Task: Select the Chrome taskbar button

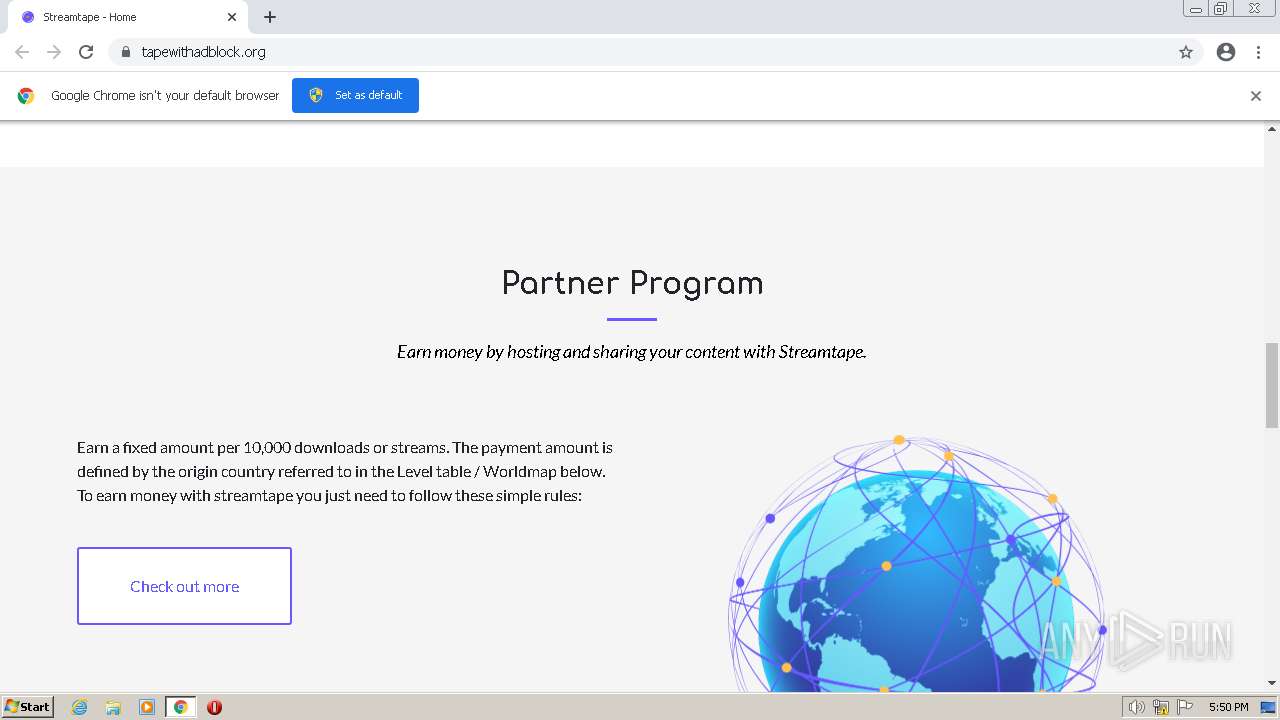Action: 180,707
